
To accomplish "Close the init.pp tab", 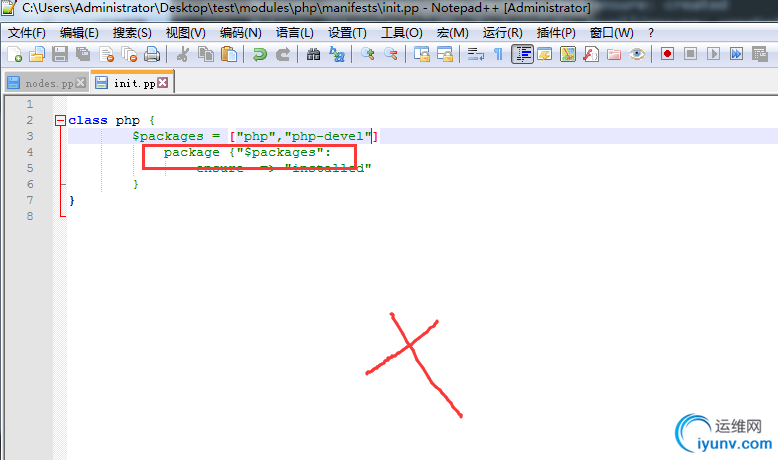I will [162, 83].
